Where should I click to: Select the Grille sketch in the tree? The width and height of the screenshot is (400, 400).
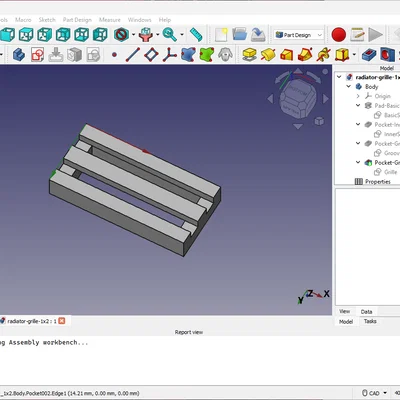[x=390, y=172]
